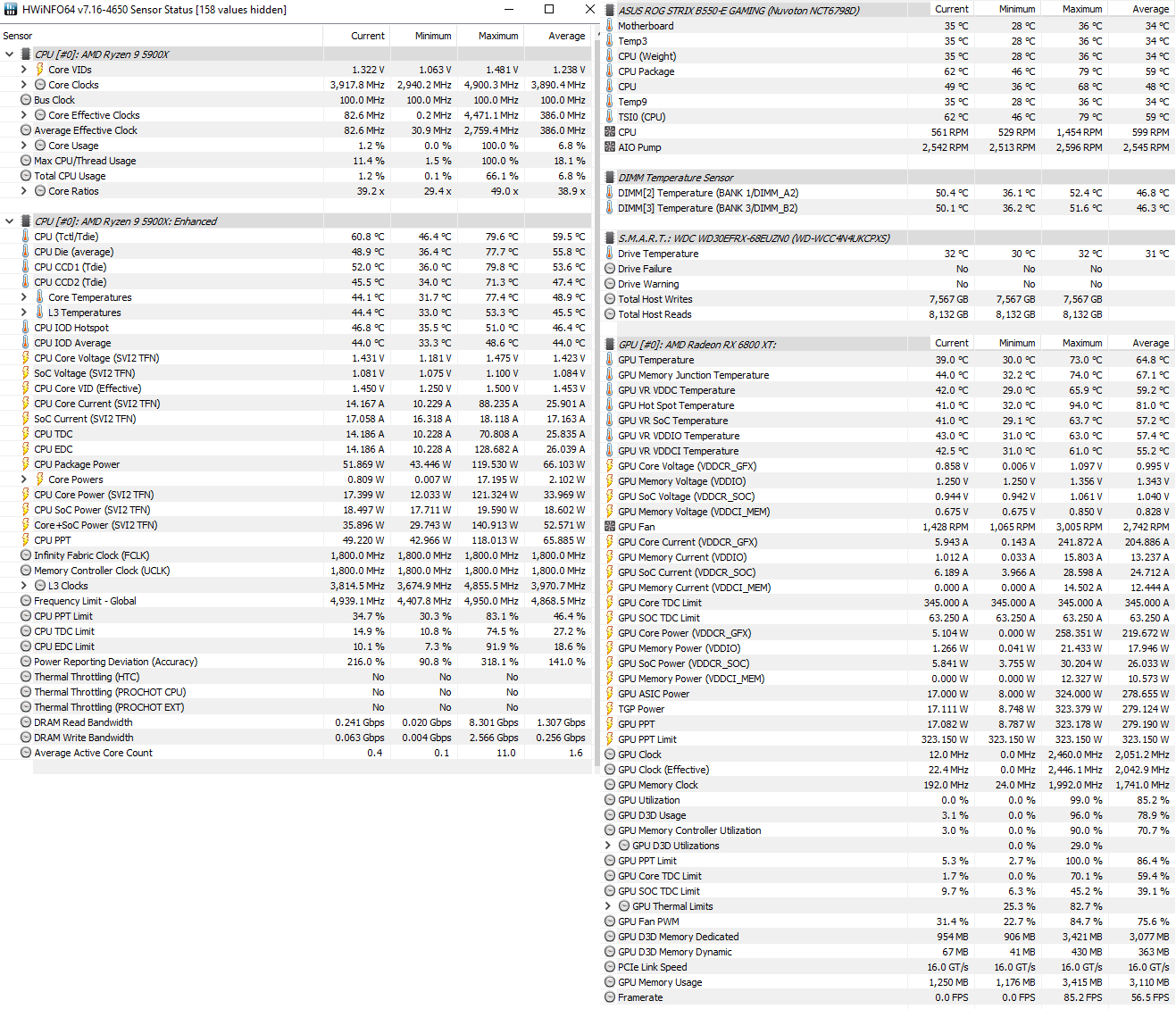1176x1009 pixels.
Task: Select the DIMM[2] Temperature (BANK 1/DIMM_A2) row
Action: 888,193
